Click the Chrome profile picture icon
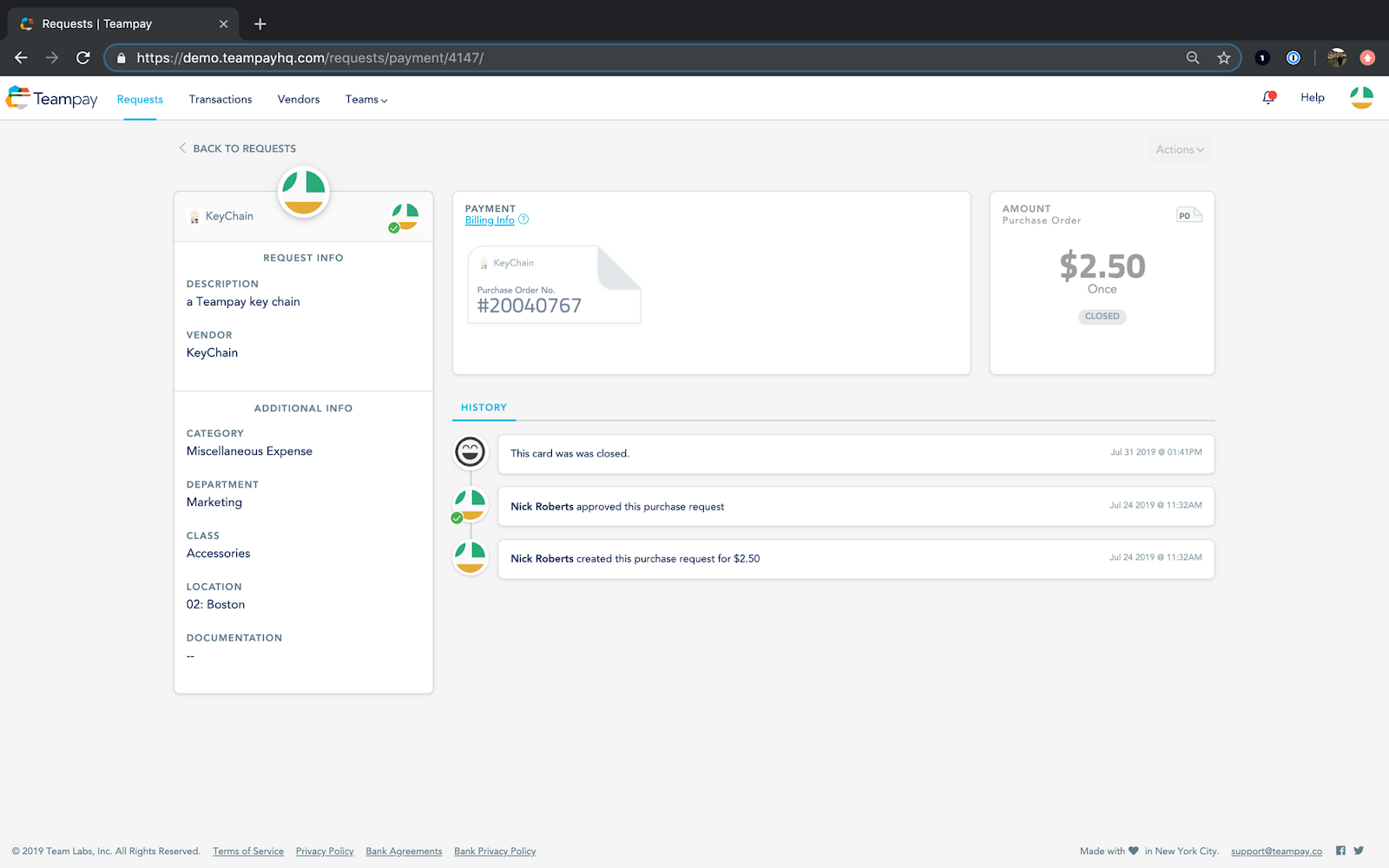Screen dimensions: 1389x868 tap(1337, 58)
